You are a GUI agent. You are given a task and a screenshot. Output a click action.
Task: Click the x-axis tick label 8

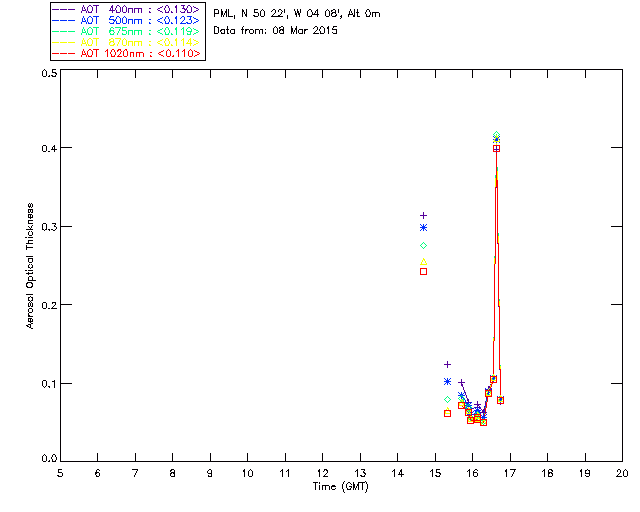coord(173,473)
